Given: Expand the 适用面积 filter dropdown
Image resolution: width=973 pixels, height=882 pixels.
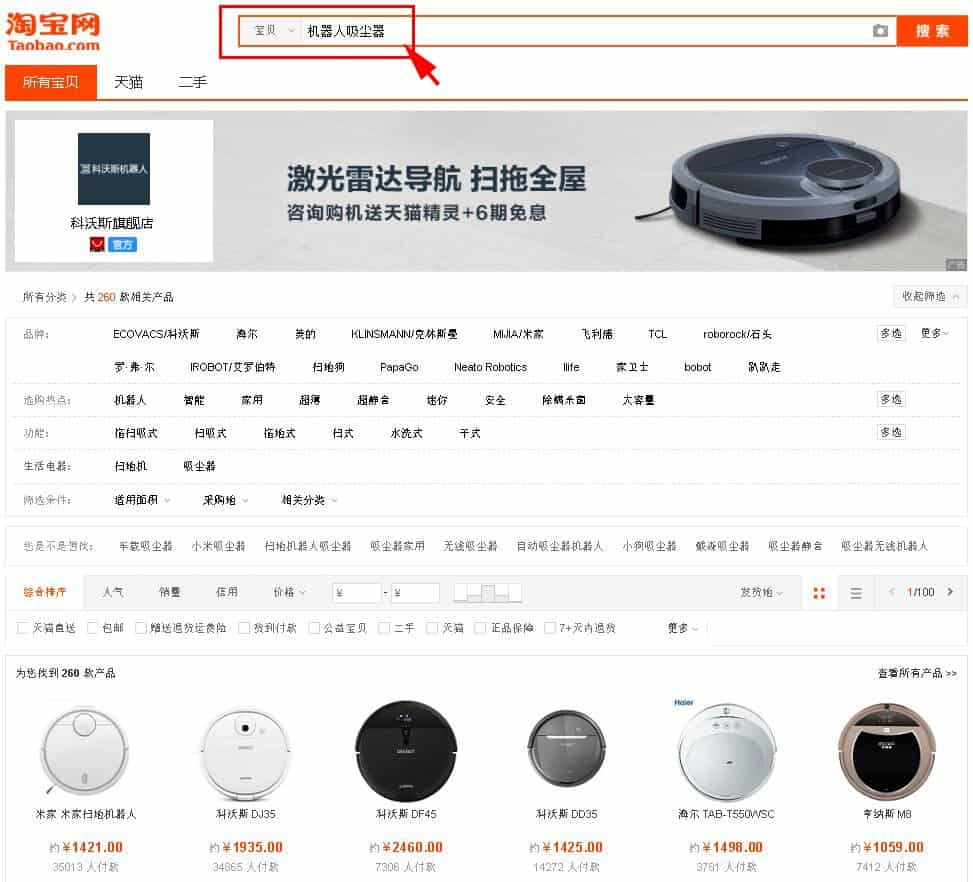Looking at the screenshot, I should 142,500.
